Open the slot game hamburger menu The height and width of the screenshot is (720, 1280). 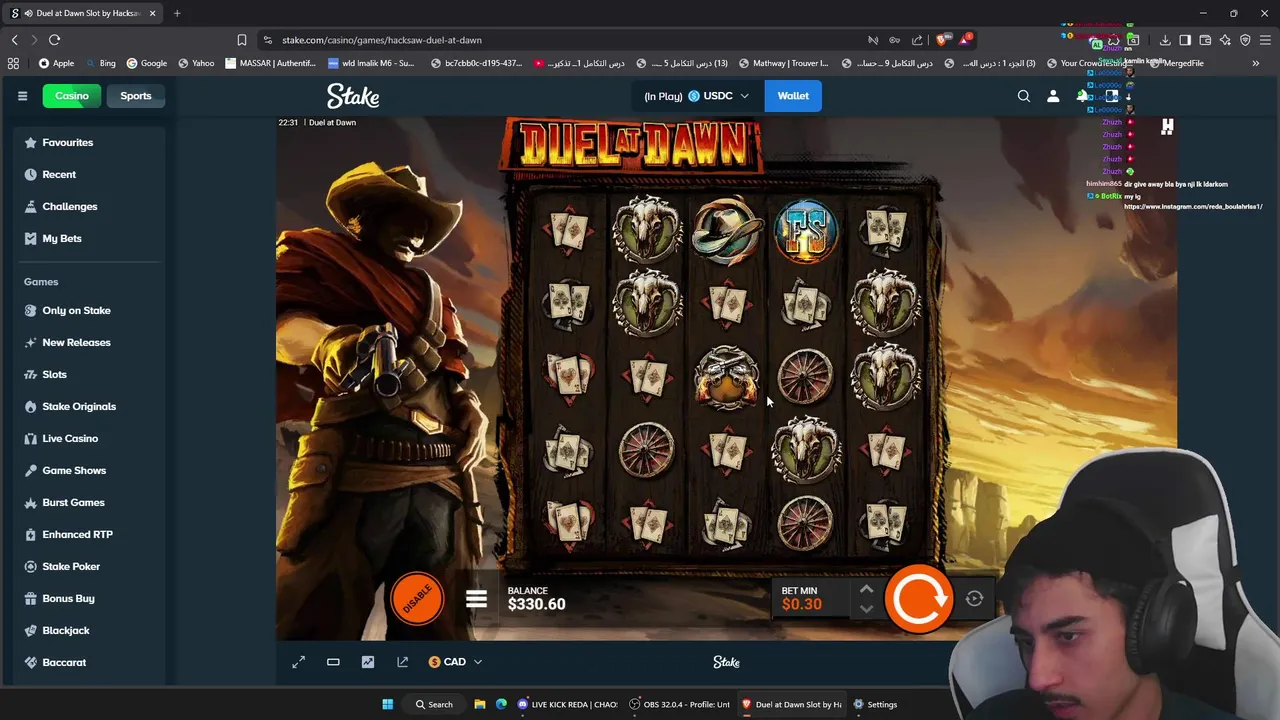(476, 599)
